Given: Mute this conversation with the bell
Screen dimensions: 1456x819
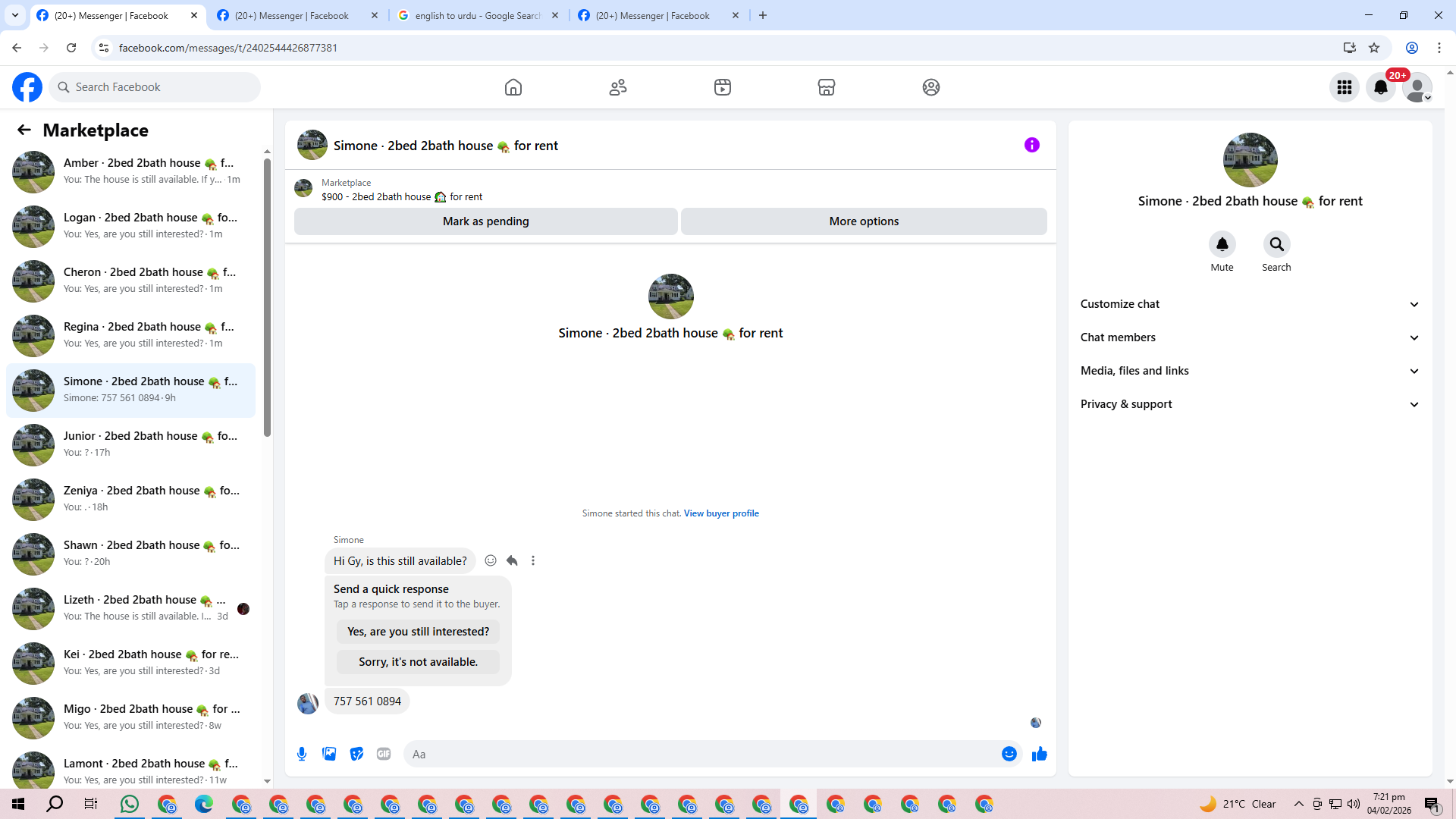Looking at the screenshot, I should coord(1222,244).
